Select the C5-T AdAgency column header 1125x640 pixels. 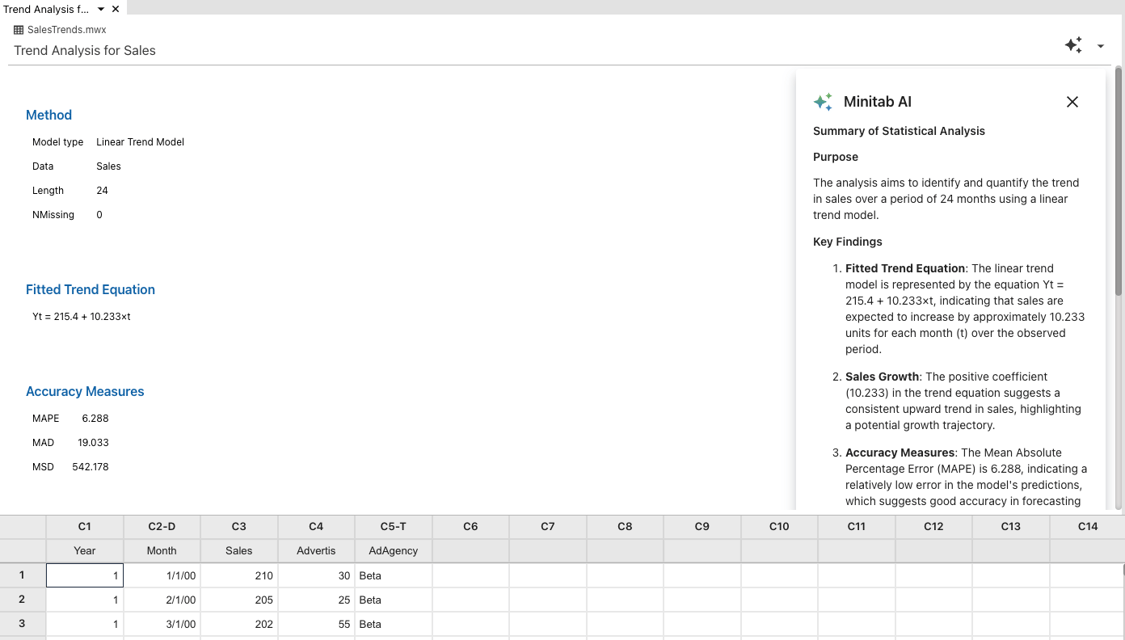[x=392, y=526]
